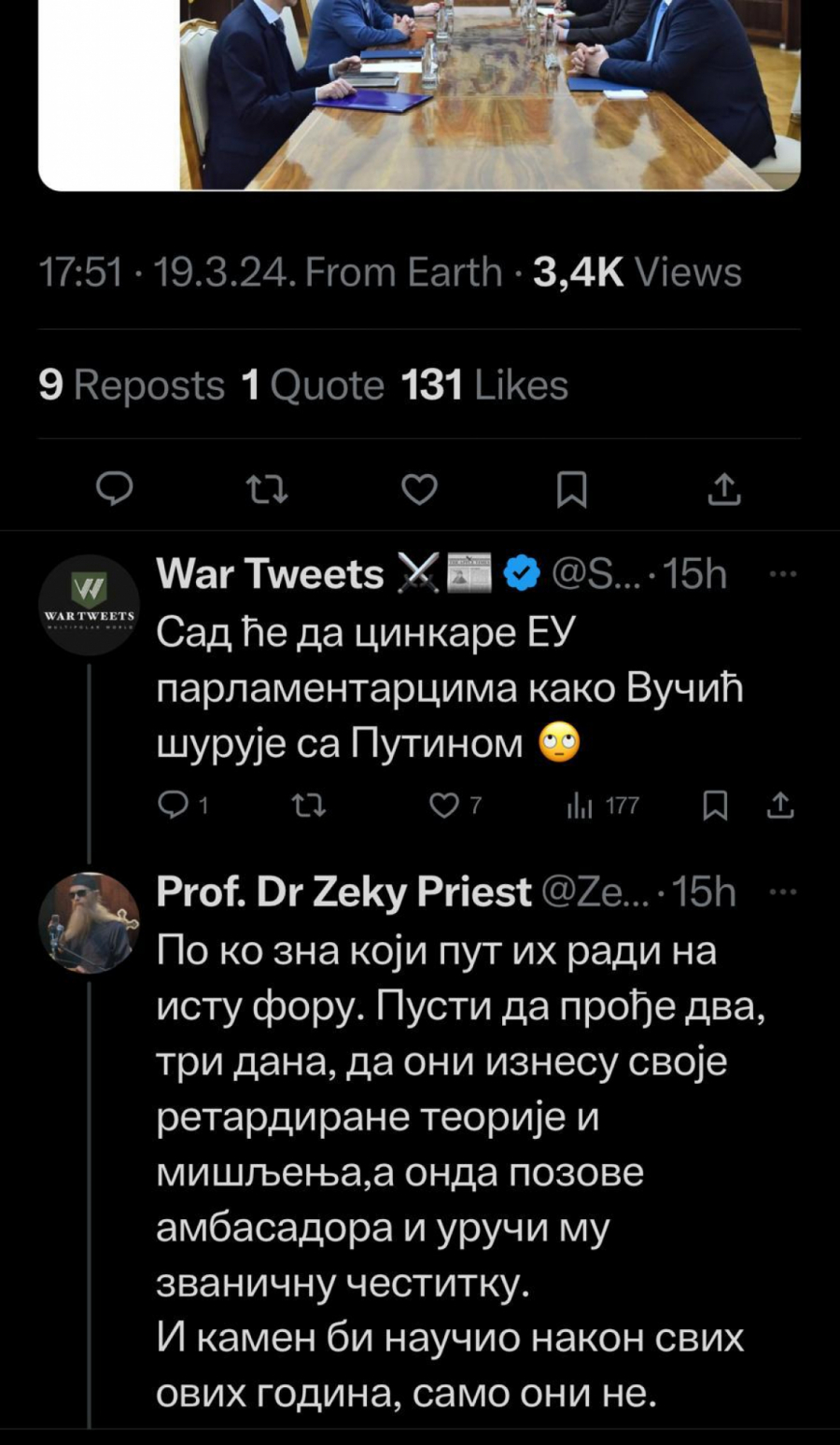The width and height of the screenshot is (840, 1445).
Task: View analytics for War Tweets reply
Action: coord(581,805)
